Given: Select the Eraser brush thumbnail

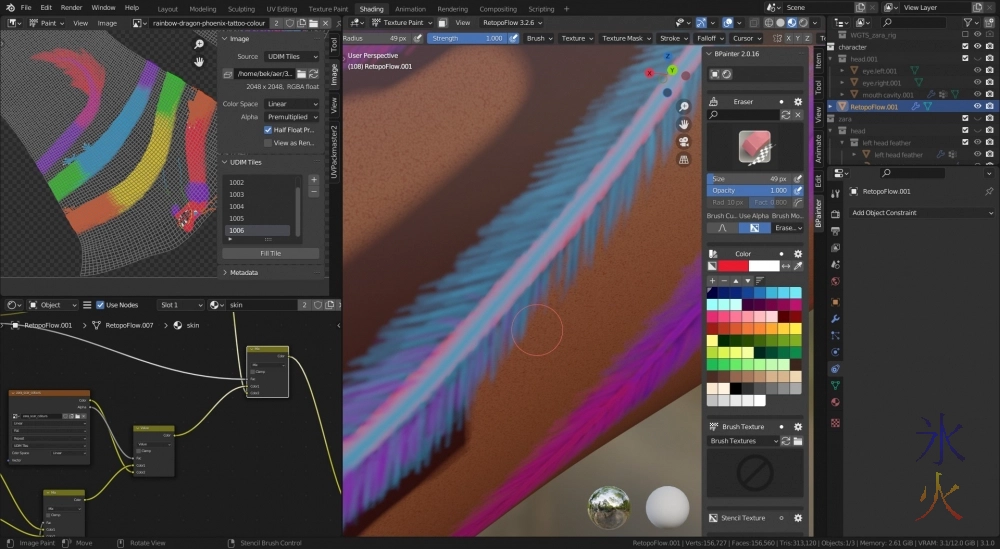Looking at the screenshot, I should pyautogui.click(x=755, y=147).
